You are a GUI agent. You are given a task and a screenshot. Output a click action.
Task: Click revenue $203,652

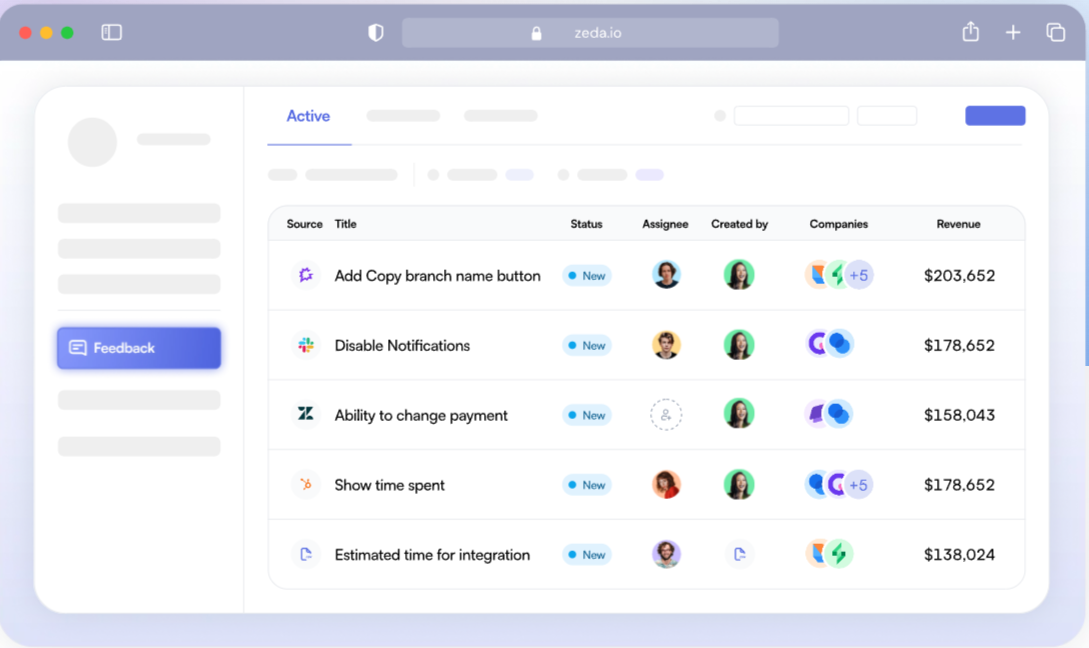[x=959, y=276]
